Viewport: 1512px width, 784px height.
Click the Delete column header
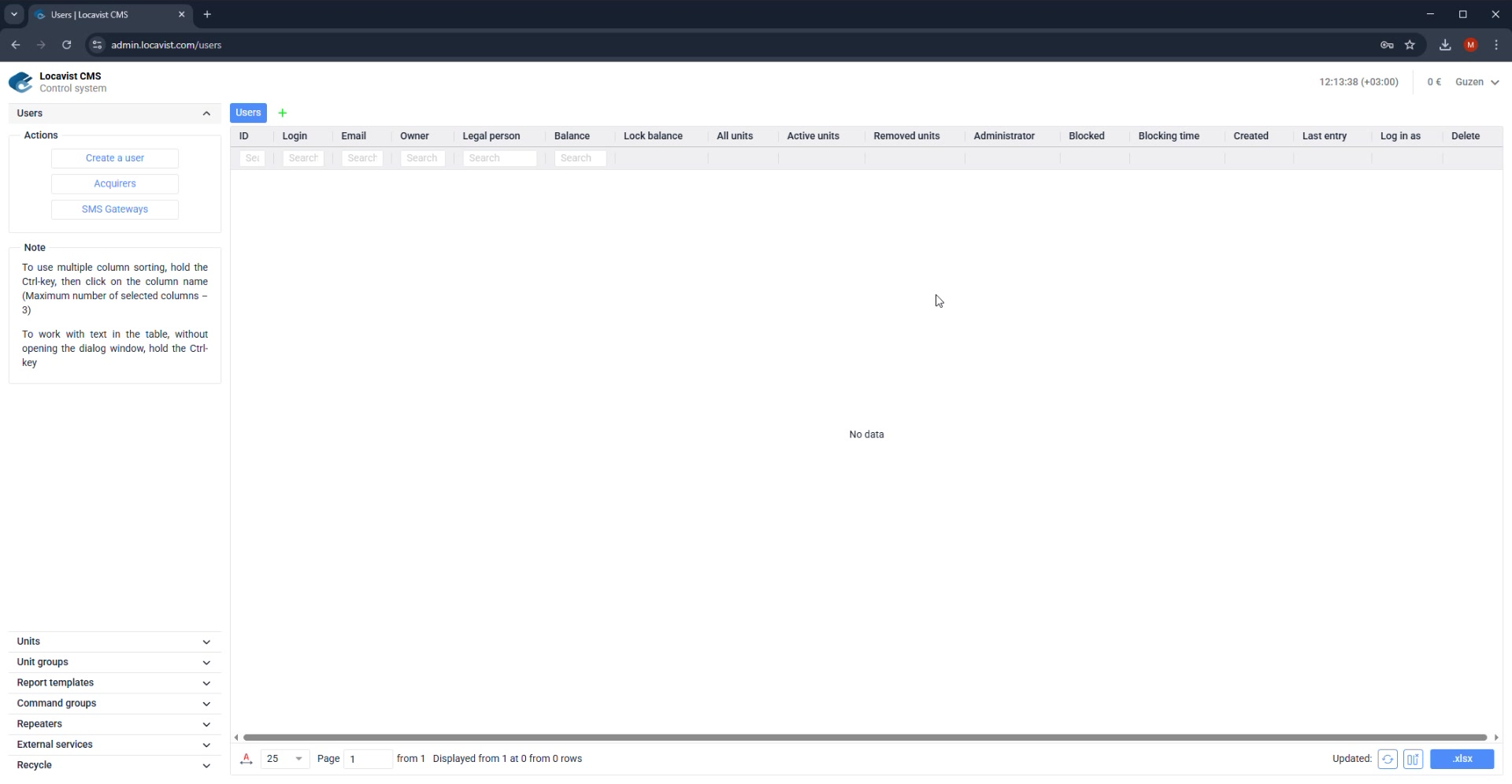[1466, 136]
